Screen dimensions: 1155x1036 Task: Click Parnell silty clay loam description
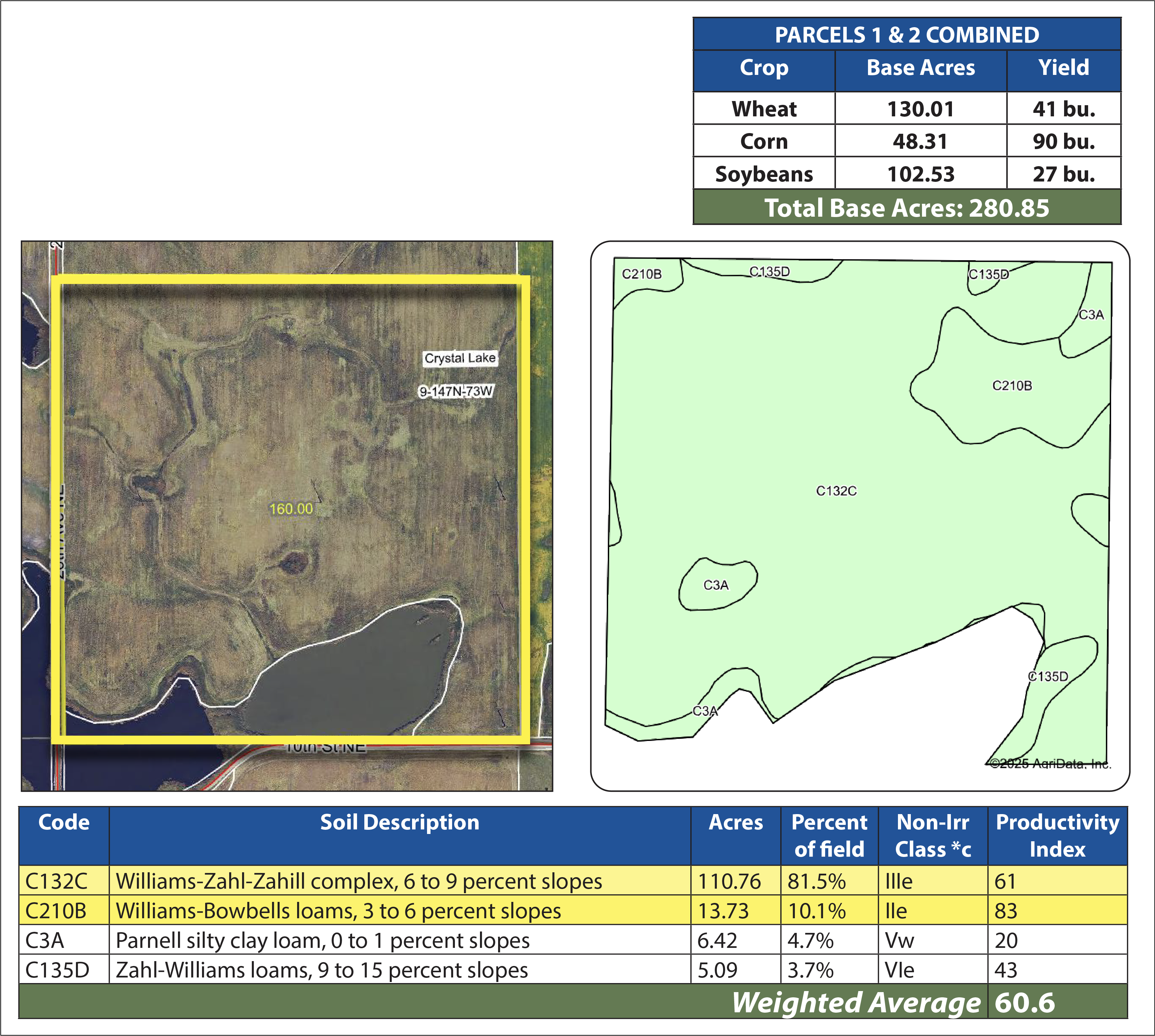322,940
